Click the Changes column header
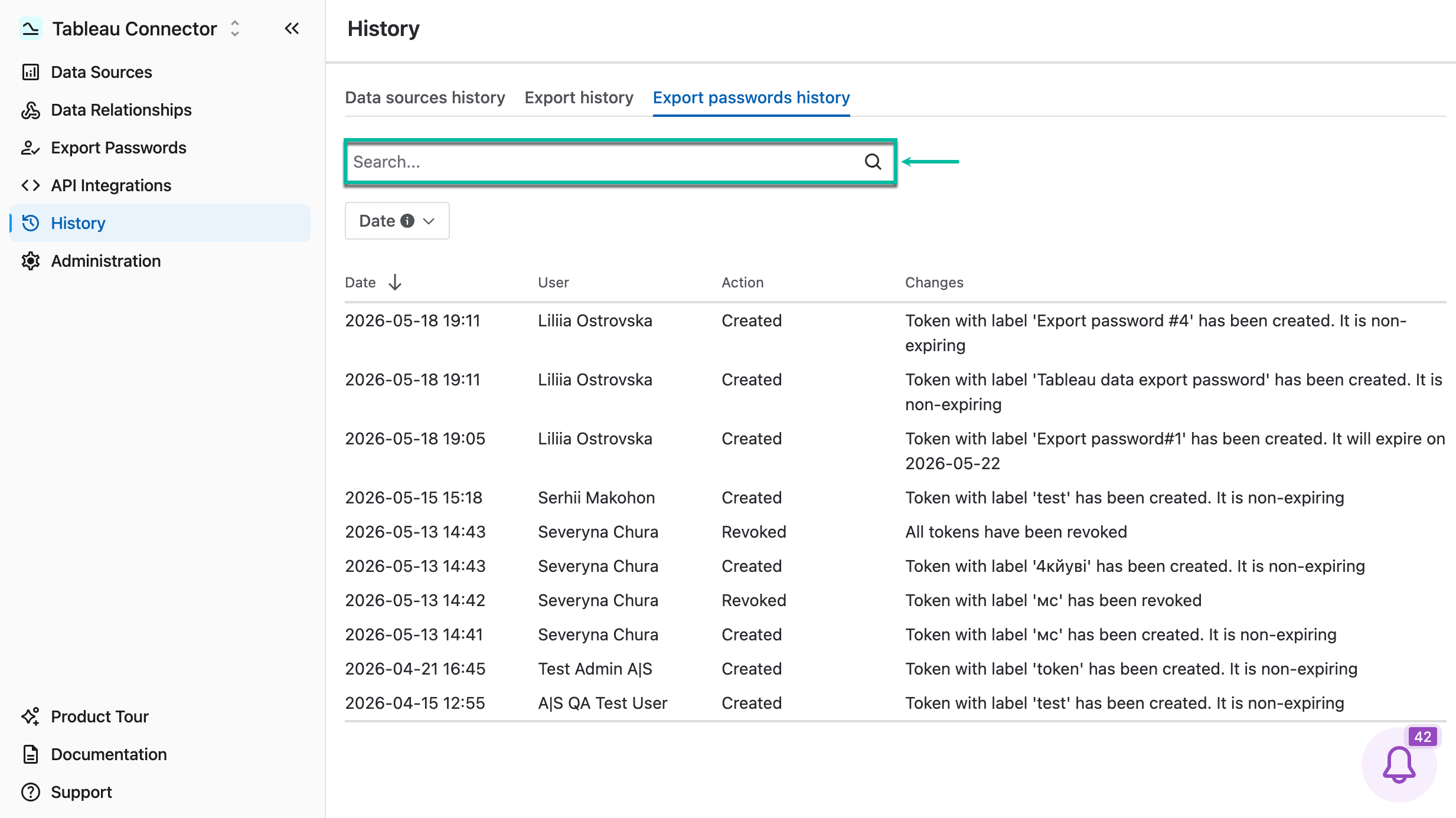Image resolution: width=1456 pixels, height=818 pixels. click(x=934, y=283)
